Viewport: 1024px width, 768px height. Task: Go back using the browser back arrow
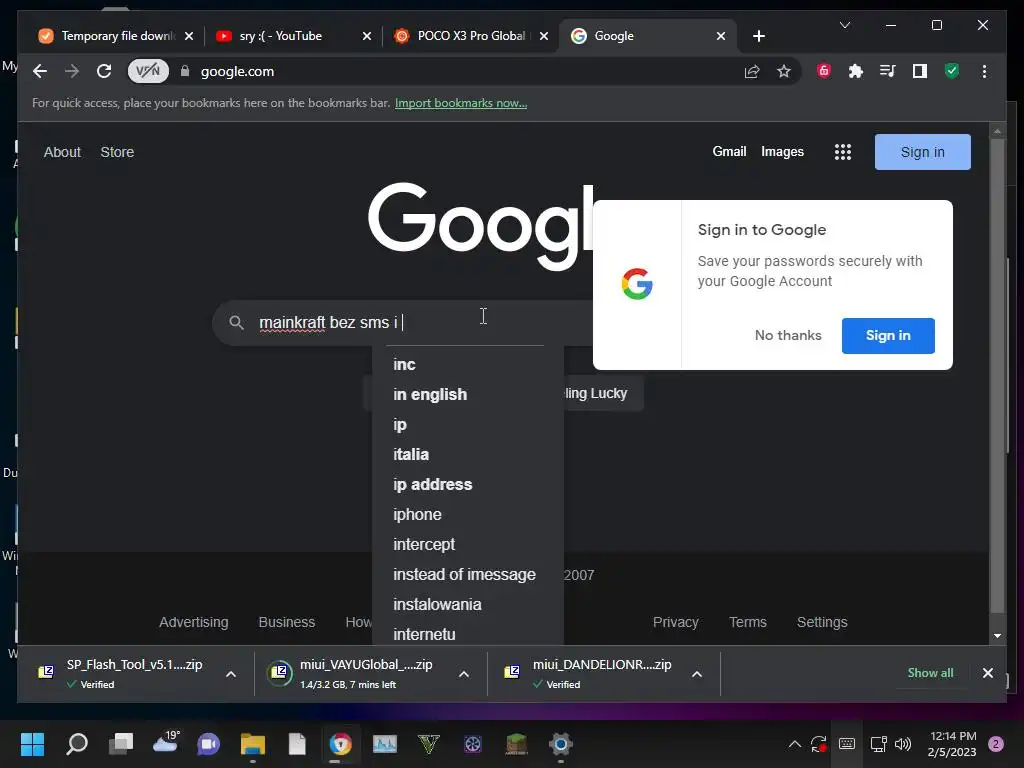click(x=40, y=71)
